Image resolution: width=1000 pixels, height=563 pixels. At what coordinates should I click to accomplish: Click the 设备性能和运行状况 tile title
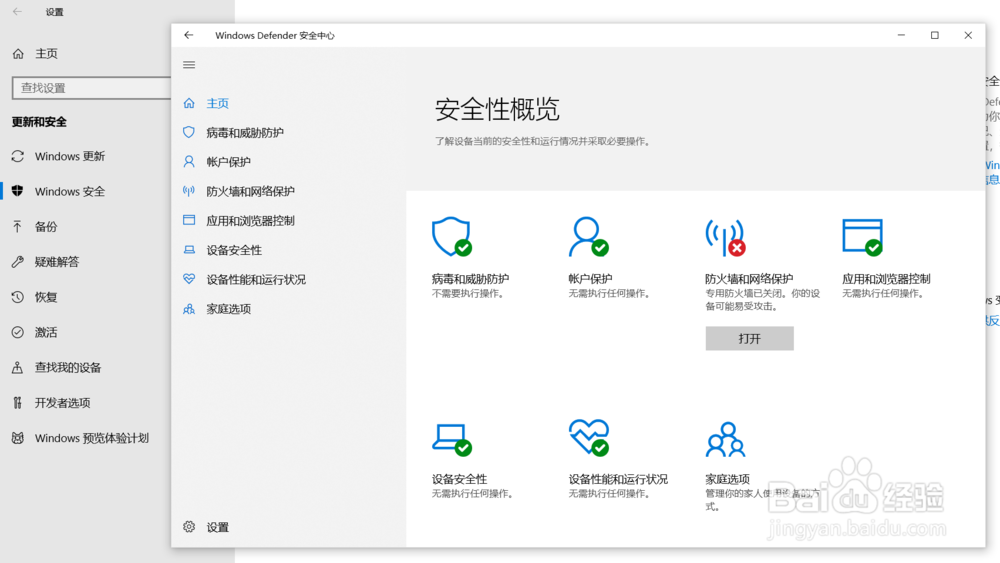point(618,479)
